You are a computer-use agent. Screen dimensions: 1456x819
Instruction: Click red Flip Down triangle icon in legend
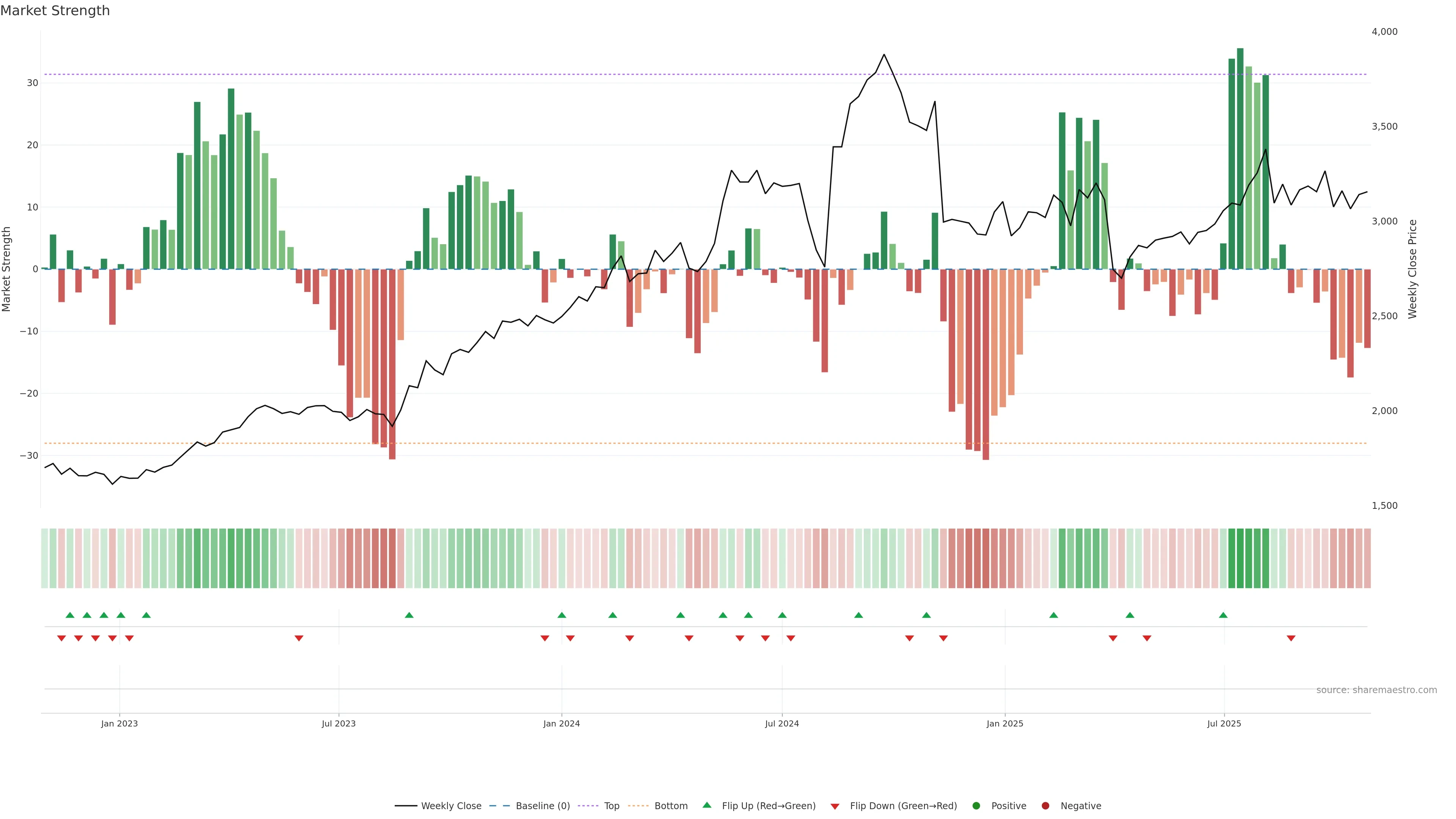[835, 806]
